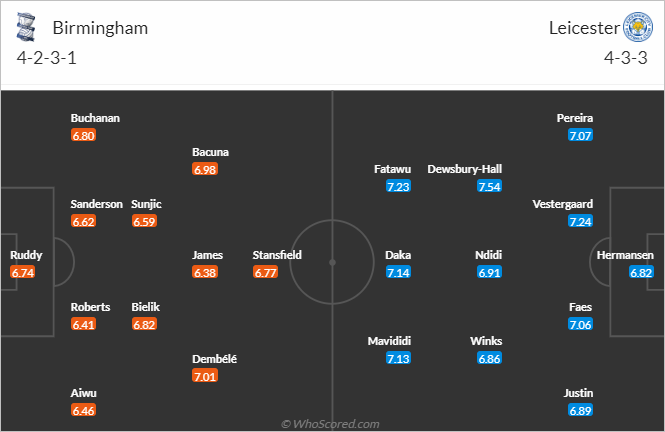The height and width of the screenshot is (432, 665).
Task: Open the Birmingham team name link
Action: (x=100, y=28)
